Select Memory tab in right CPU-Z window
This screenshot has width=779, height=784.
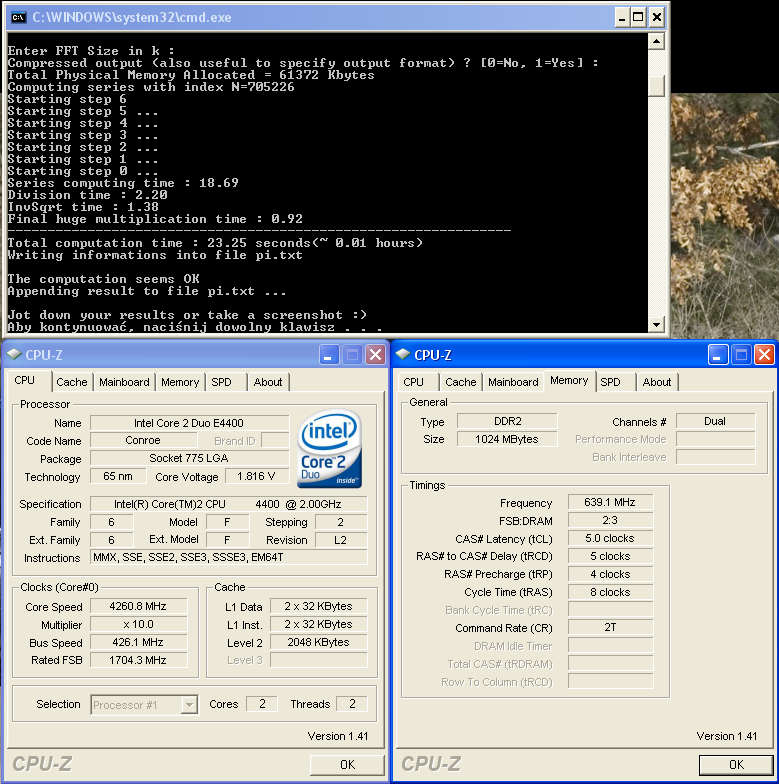coord(569,380)
